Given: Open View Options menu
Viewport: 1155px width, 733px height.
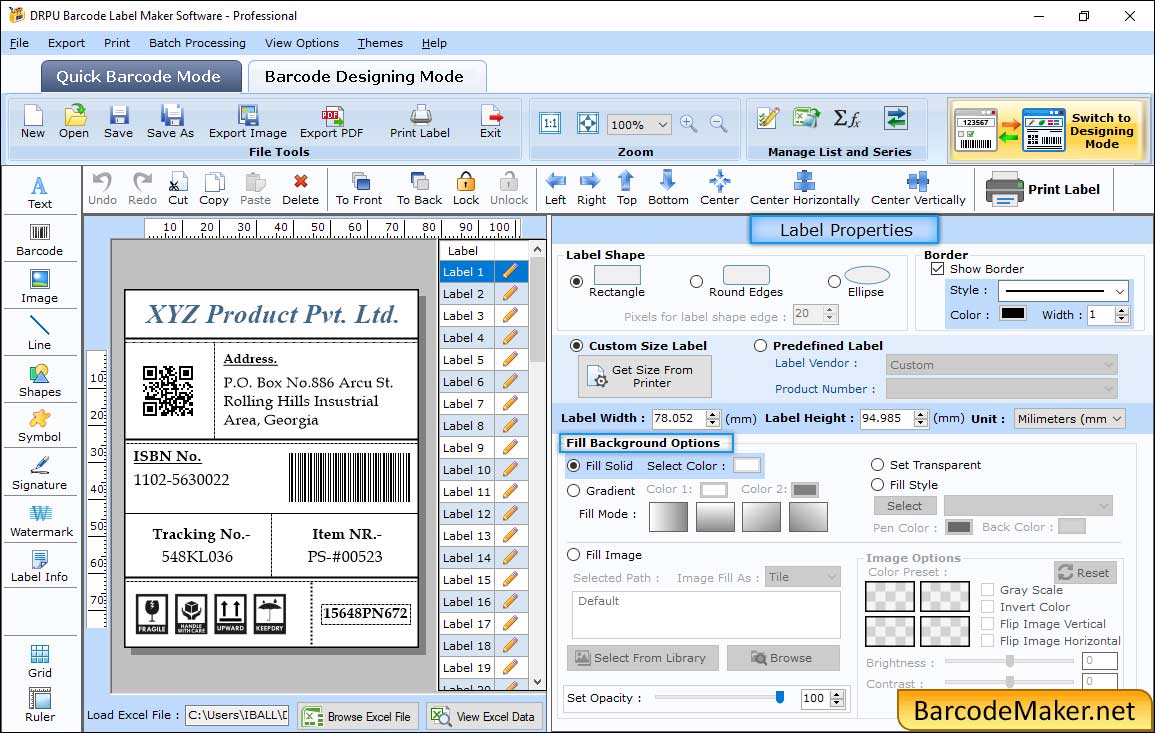Looking at the screenshot, I should (x=302, y=43).
